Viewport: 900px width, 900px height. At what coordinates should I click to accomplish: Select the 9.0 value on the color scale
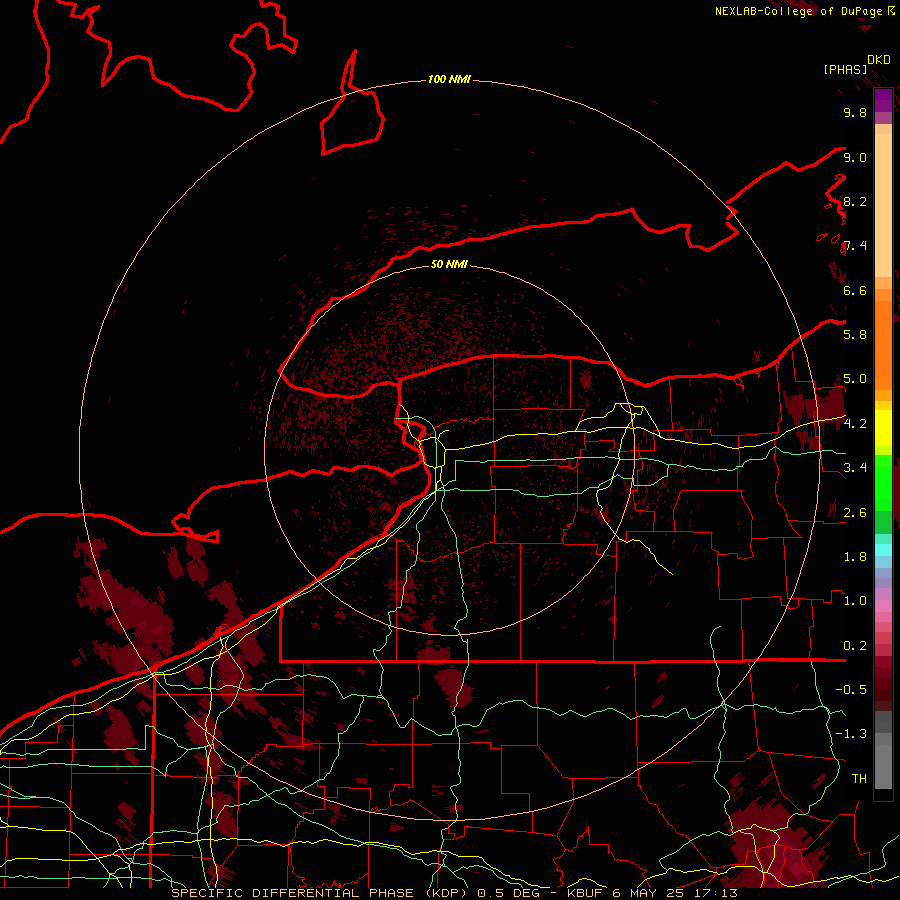855,157
